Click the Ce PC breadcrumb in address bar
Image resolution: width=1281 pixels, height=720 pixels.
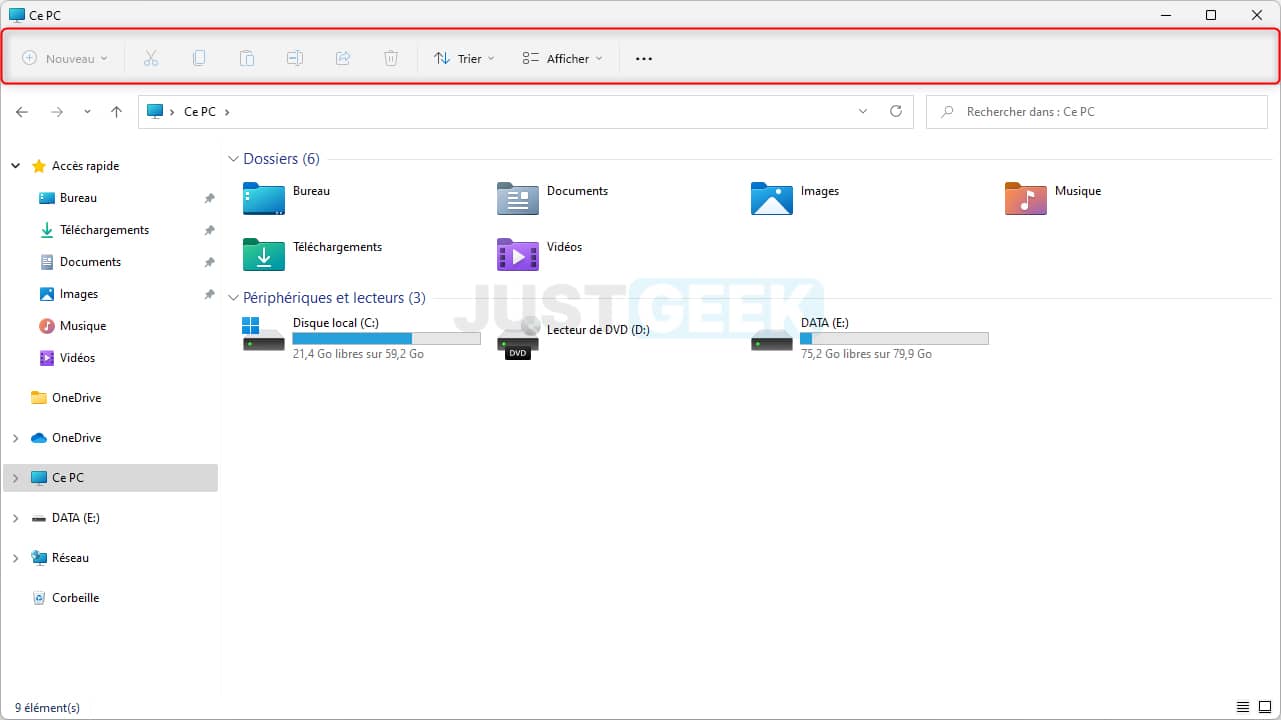(x=200, y=112)
